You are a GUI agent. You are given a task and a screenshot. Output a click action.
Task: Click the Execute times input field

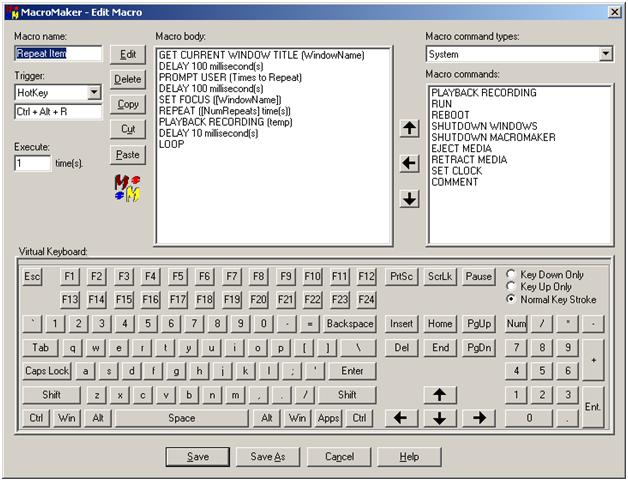(x=33, y=163)
